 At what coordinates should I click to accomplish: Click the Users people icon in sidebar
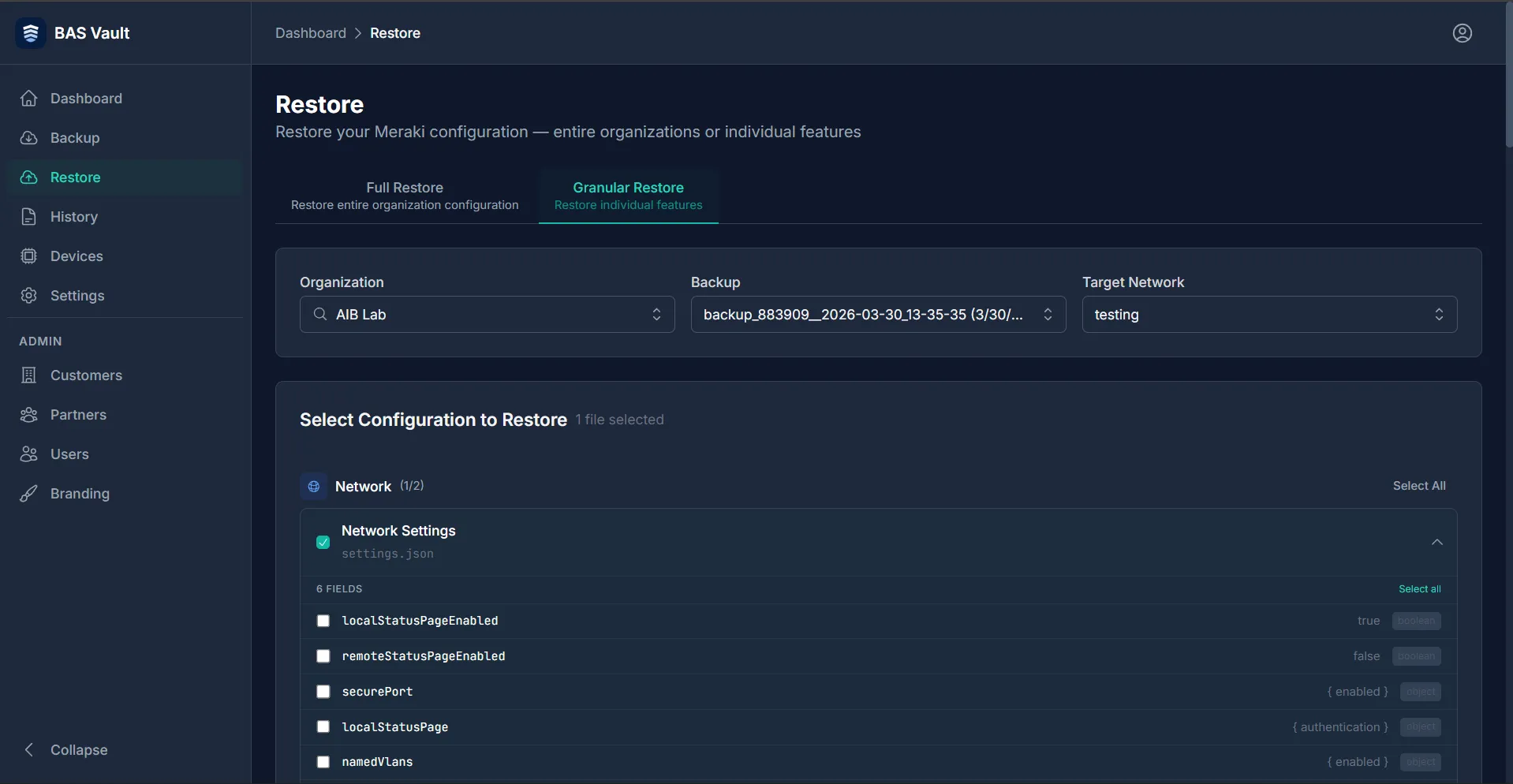pyautogui.click(x=29, y=454)
